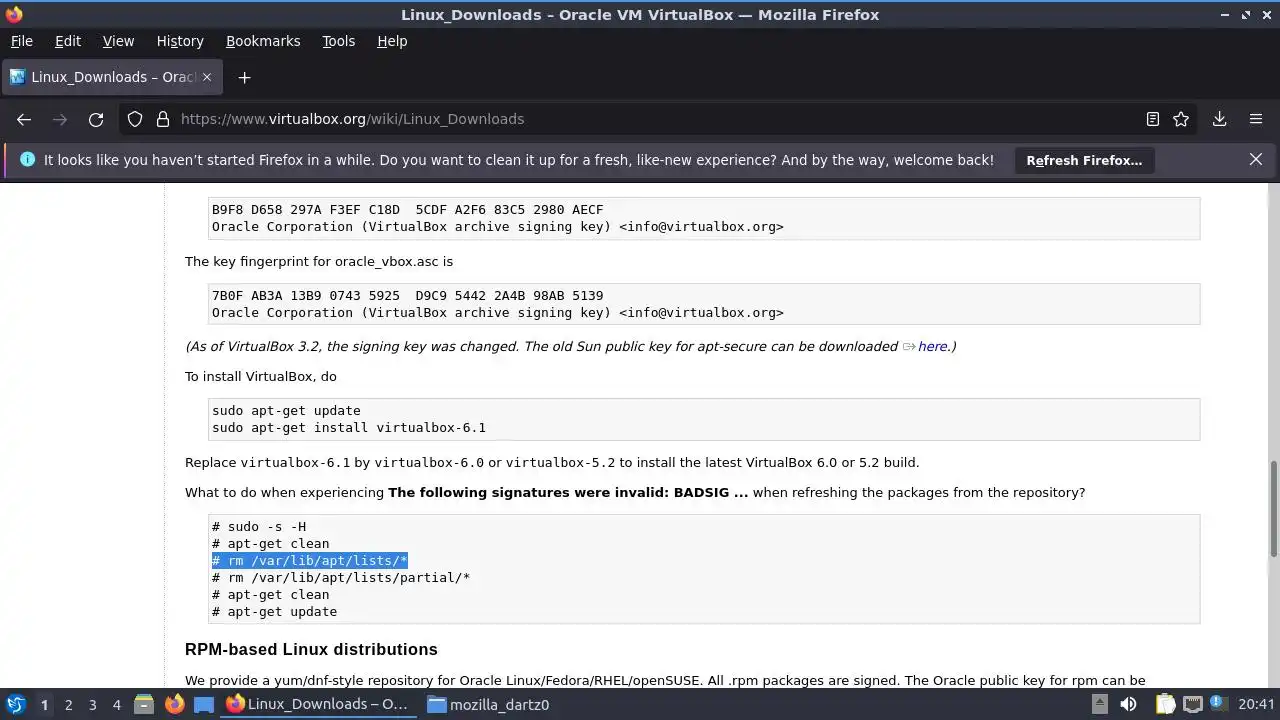Screen dimensions: 1280x720
Task: Switch to workspace 1
Action: click(x=44, y=705)
